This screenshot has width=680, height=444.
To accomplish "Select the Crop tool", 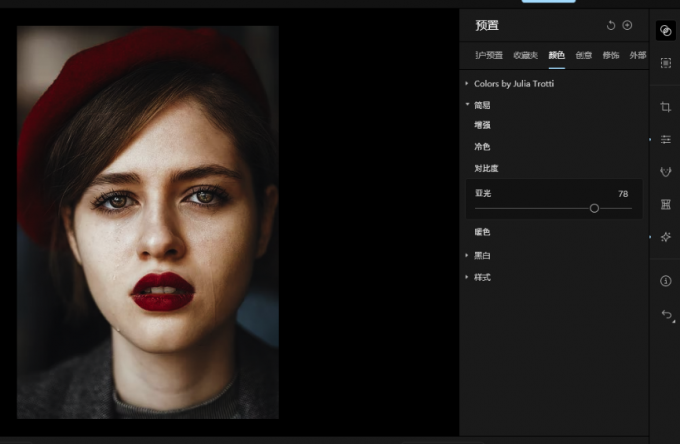I will click(665, 106).
